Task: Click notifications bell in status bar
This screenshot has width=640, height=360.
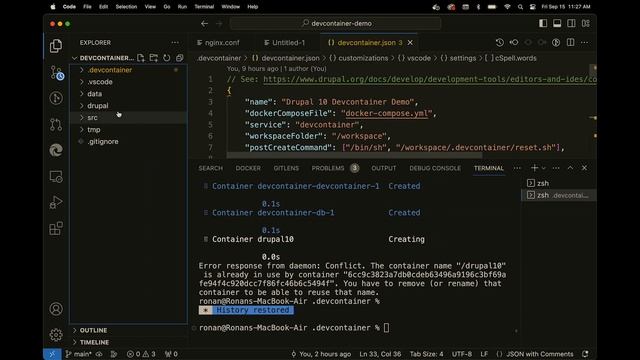Action: point(585,354)
